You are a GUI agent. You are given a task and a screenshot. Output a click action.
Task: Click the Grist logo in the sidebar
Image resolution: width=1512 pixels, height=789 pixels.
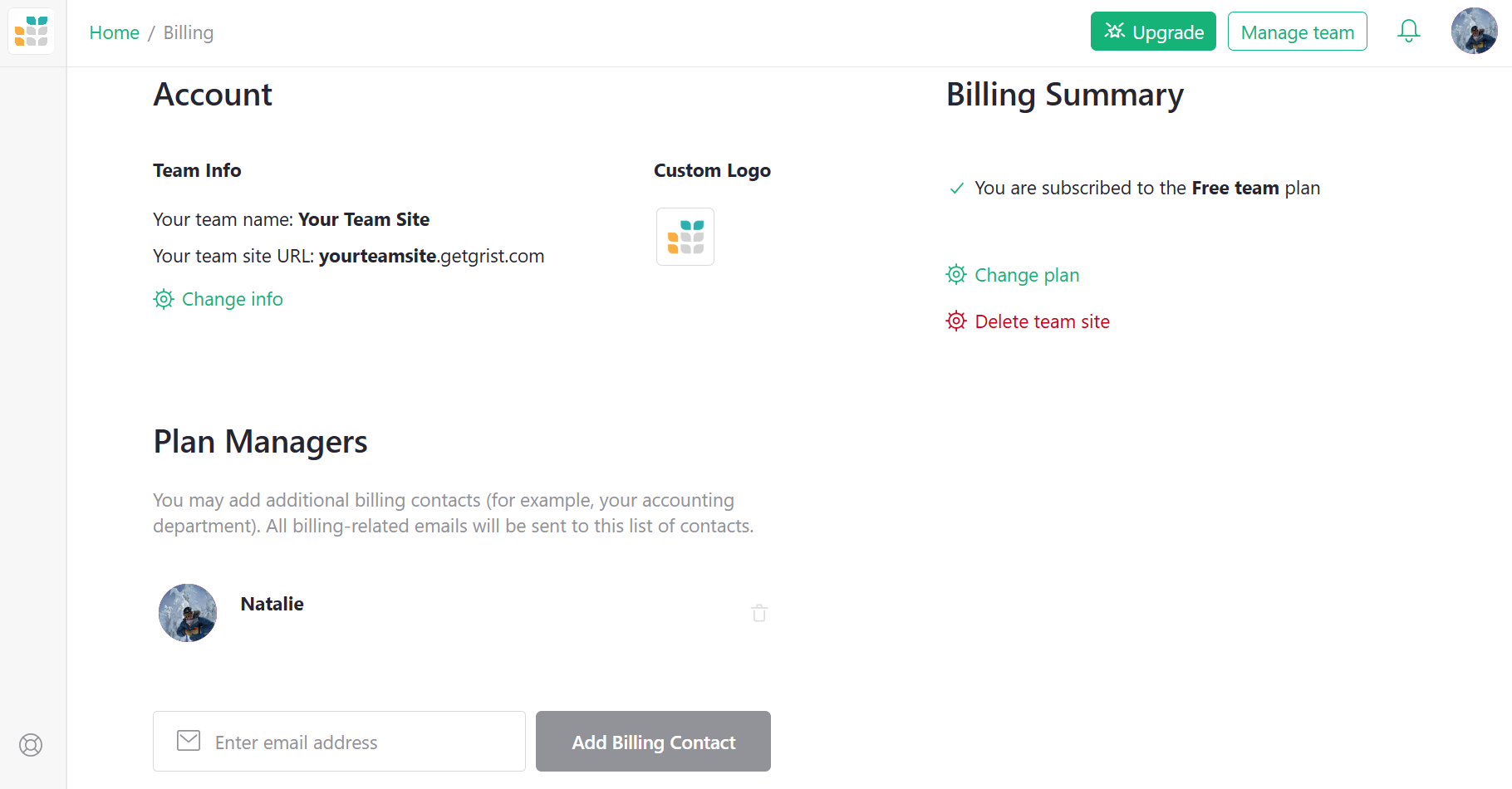(31, 31)
